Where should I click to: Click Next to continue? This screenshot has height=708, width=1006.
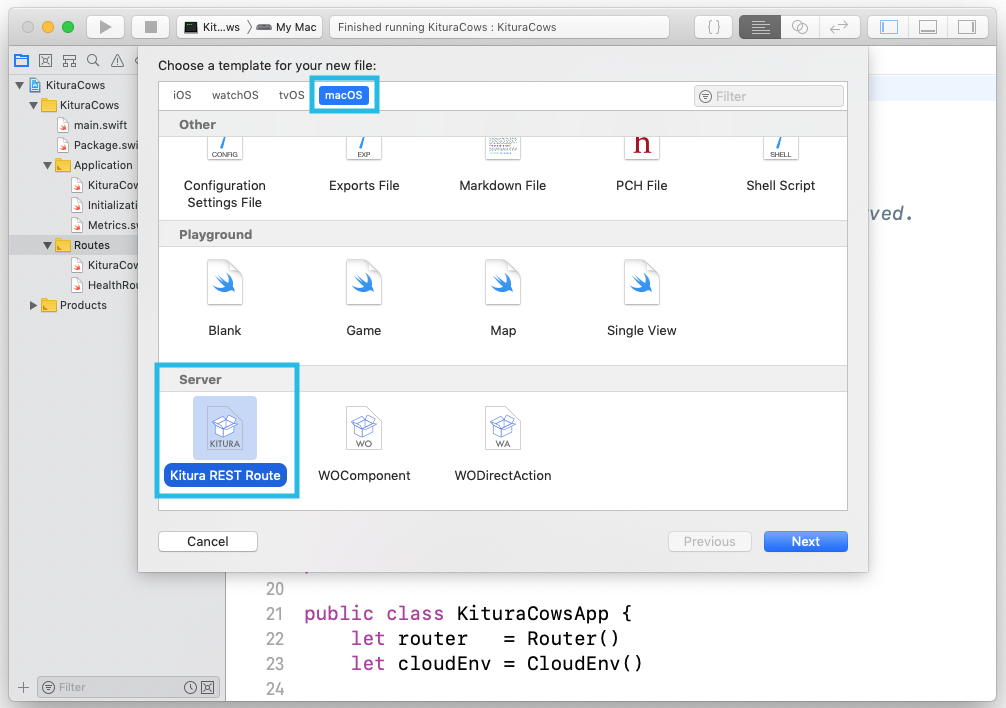pyautogui.click(x=806, y=541)
